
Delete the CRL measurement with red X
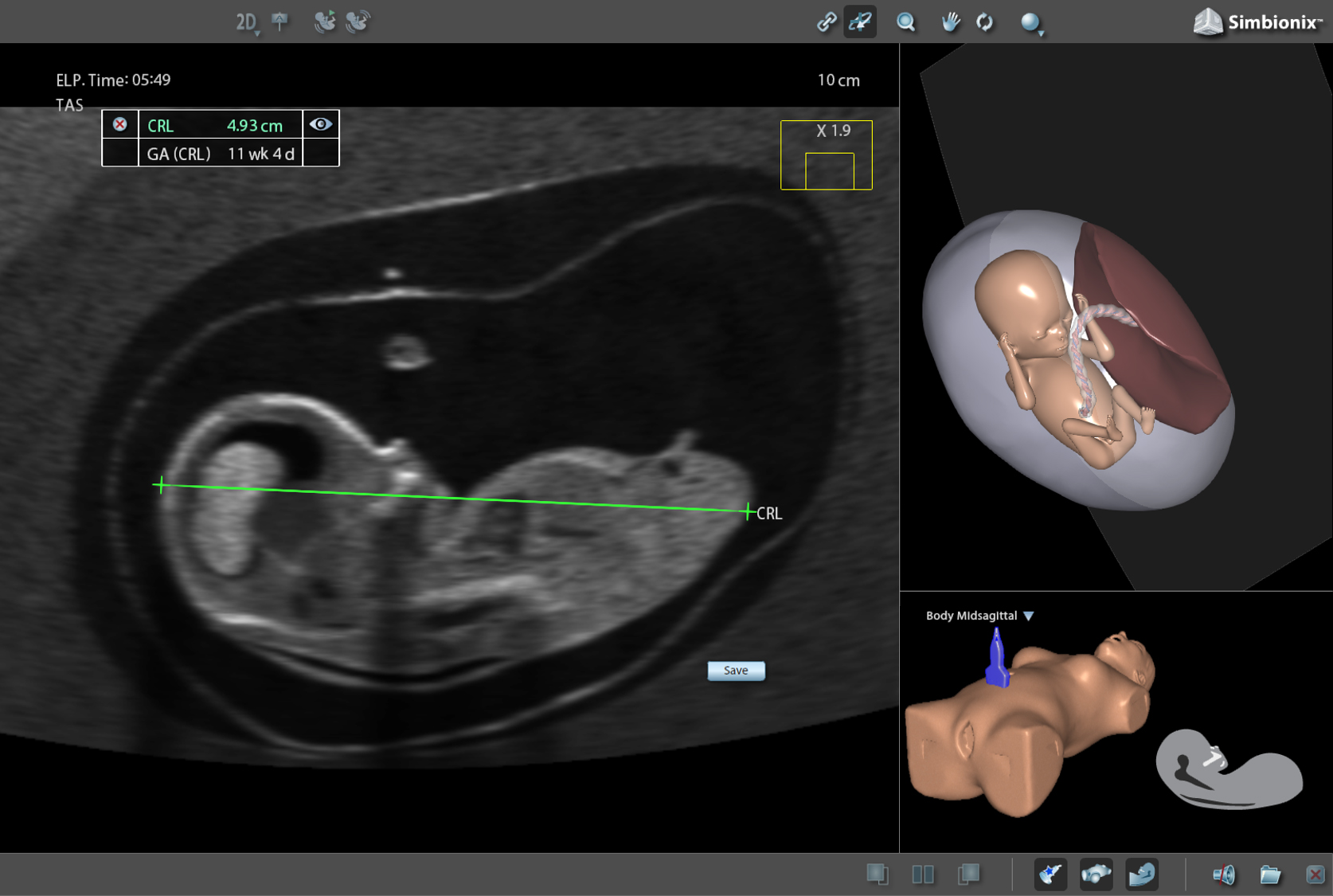point(120,124)
